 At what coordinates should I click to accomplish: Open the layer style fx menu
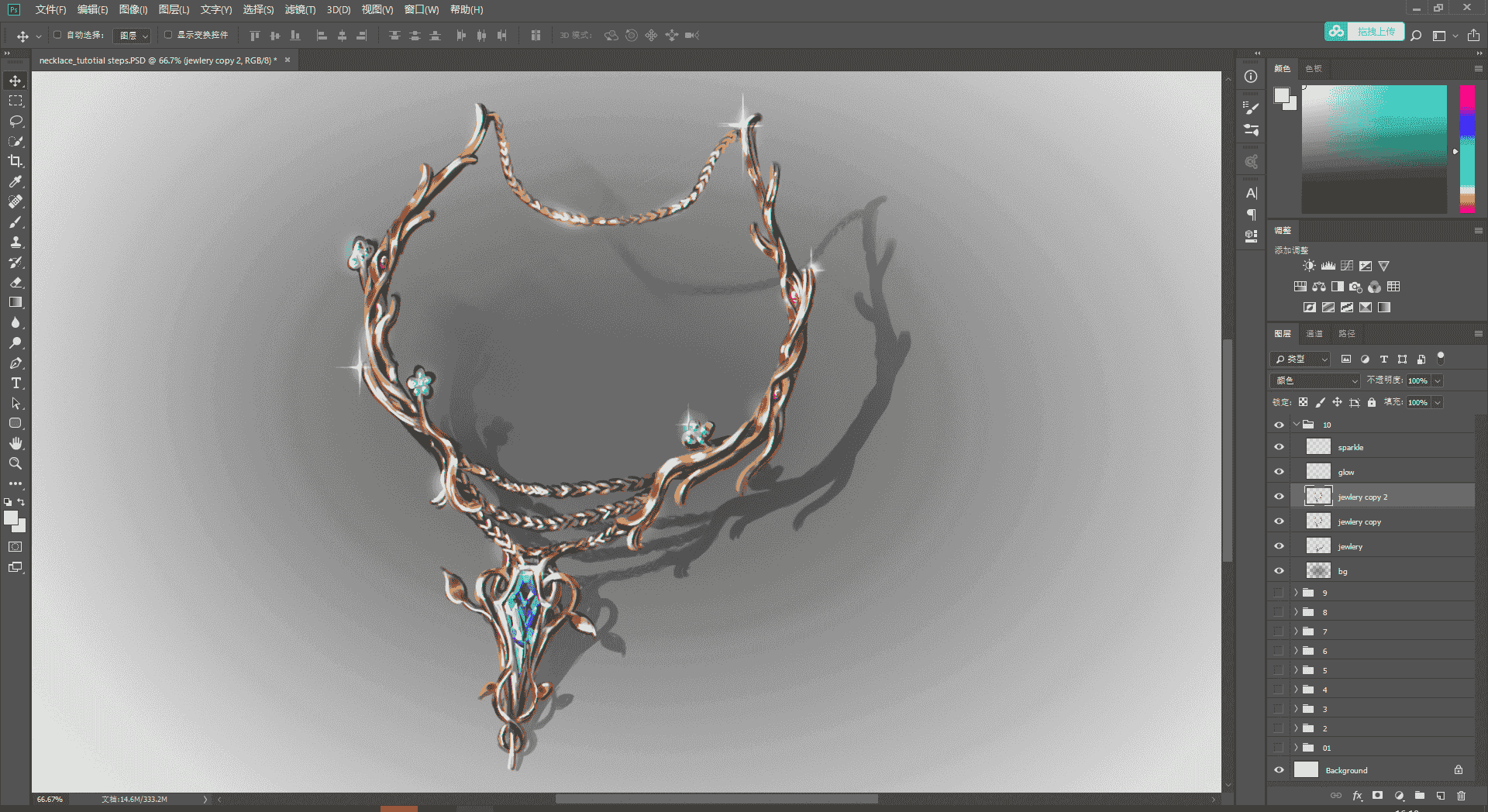(x=1357, y=796)
